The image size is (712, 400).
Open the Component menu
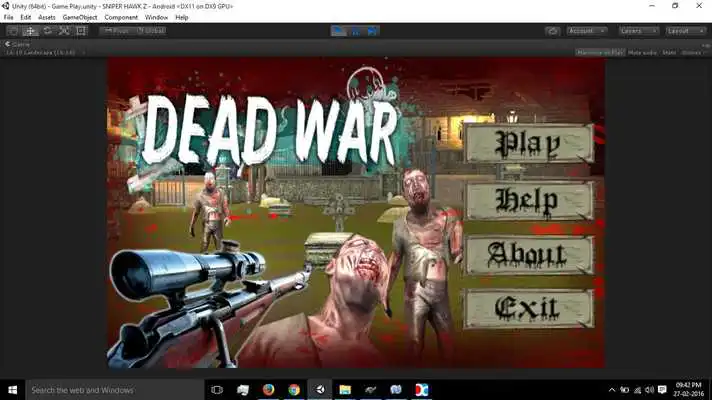[x=121, y=17]
